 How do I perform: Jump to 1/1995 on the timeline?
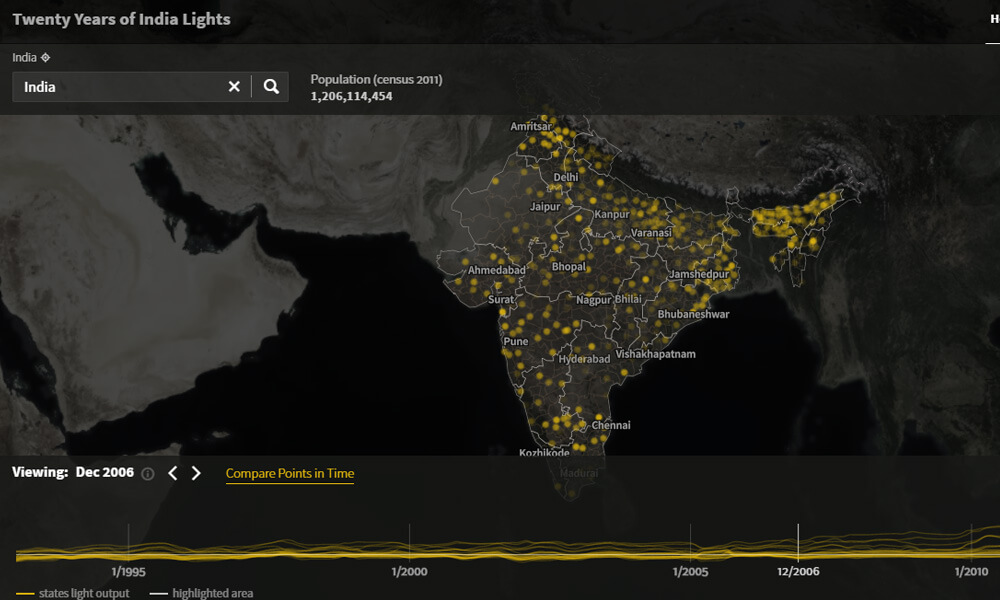pos(129,572)
